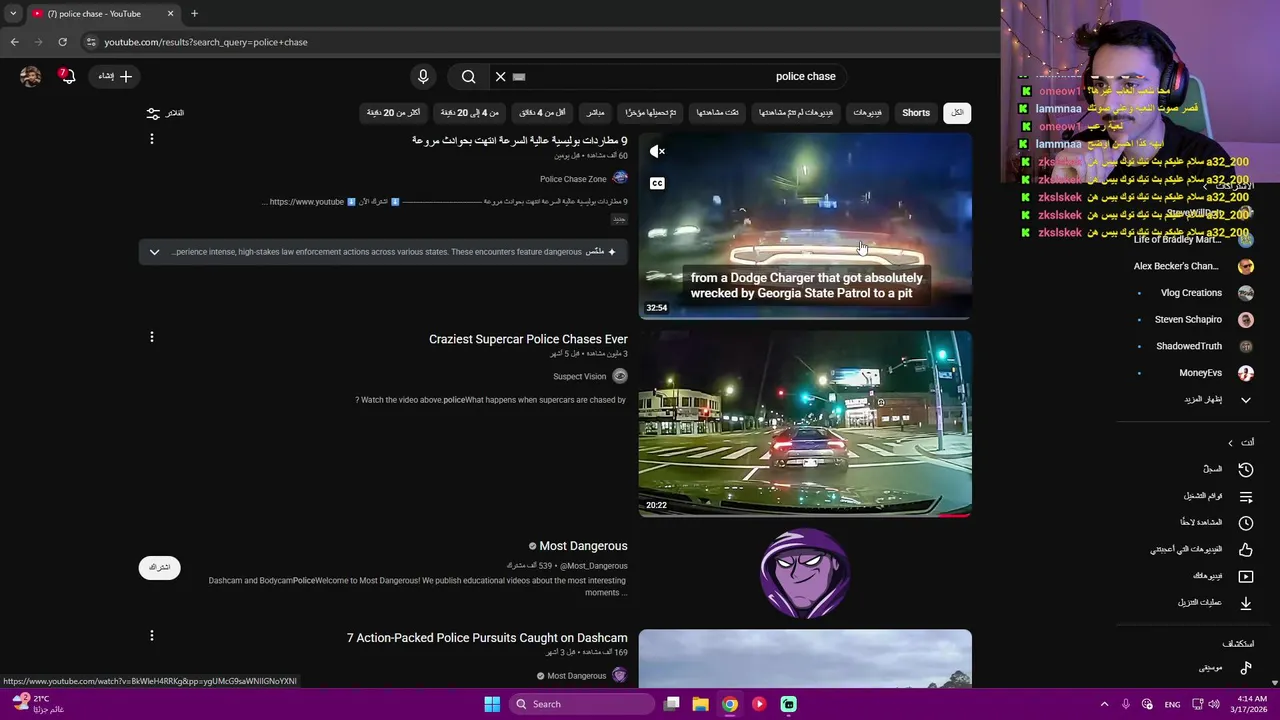Image resolution: width=1280 pixels, height=720 pixels.
Task: Open Chrome tab search dropdown
Action: point(13,14)
